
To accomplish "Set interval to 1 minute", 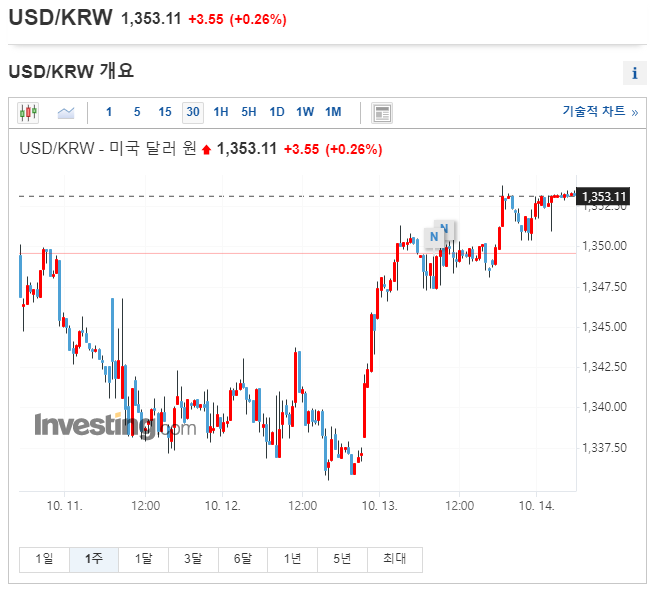I will tap(109, 112).
